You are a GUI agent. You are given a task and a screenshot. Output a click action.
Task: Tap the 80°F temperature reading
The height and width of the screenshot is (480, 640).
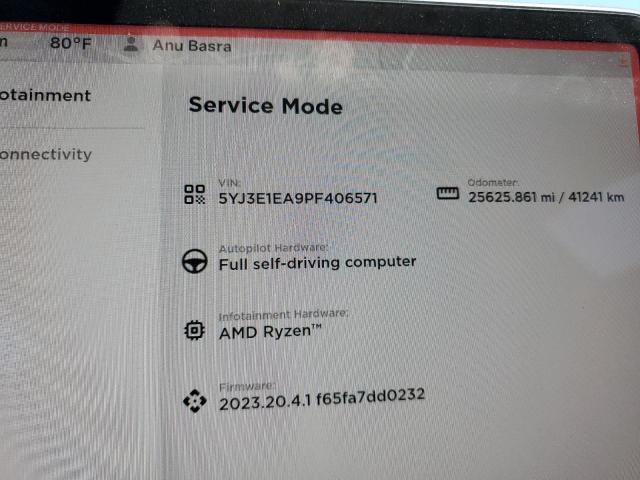[71, 43]
